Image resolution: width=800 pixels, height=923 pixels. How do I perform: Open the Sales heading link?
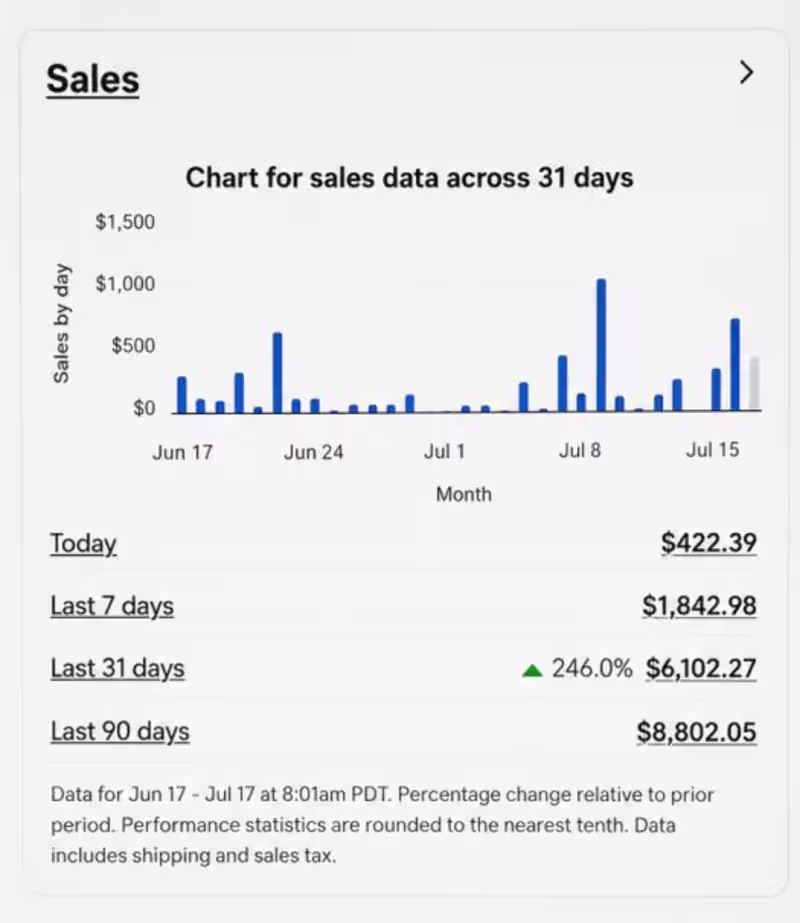click(x=93, y=79)
